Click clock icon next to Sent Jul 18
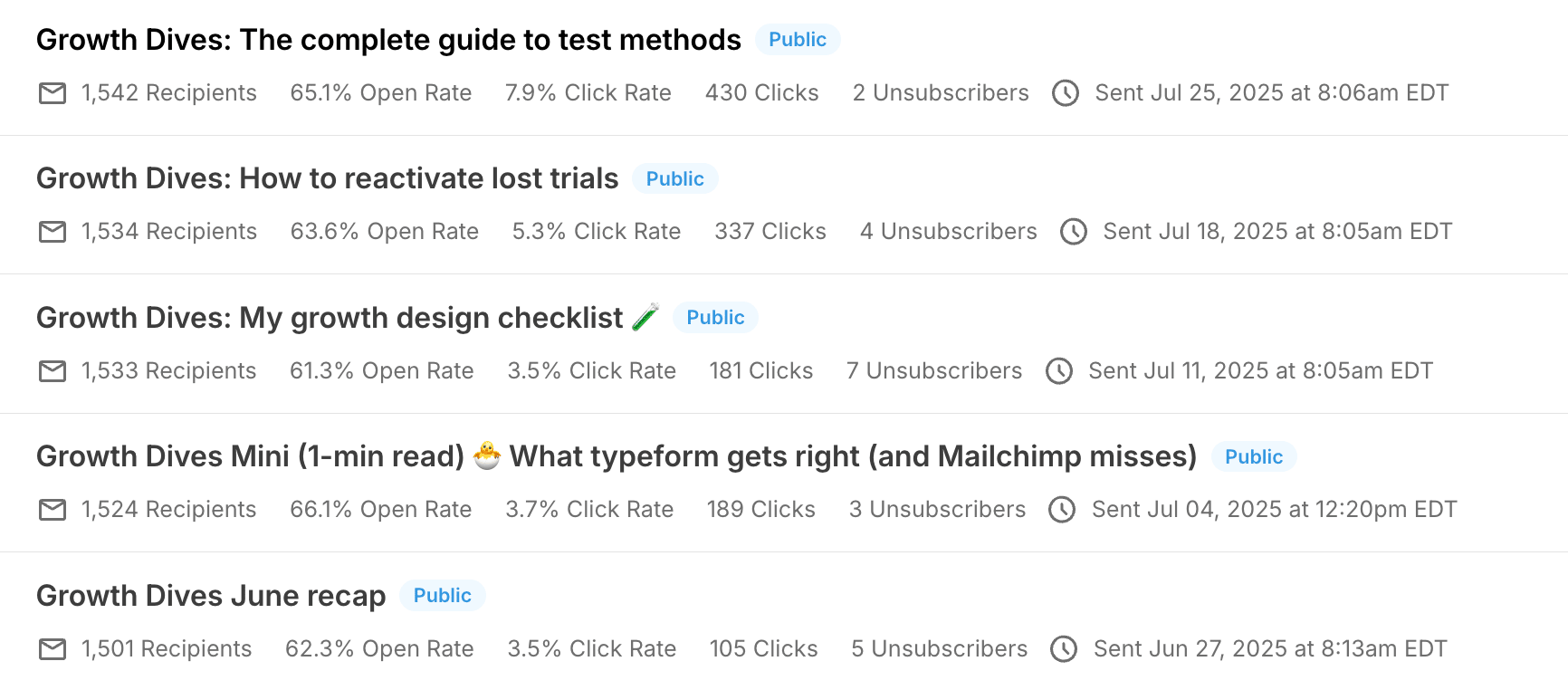This screenshot has height=690, width=1568. (x=1074, y=232)
